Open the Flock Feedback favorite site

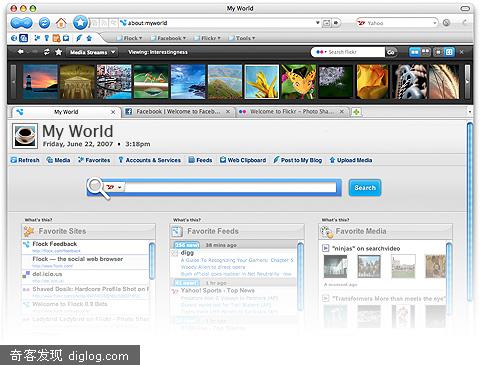(55, 244)
